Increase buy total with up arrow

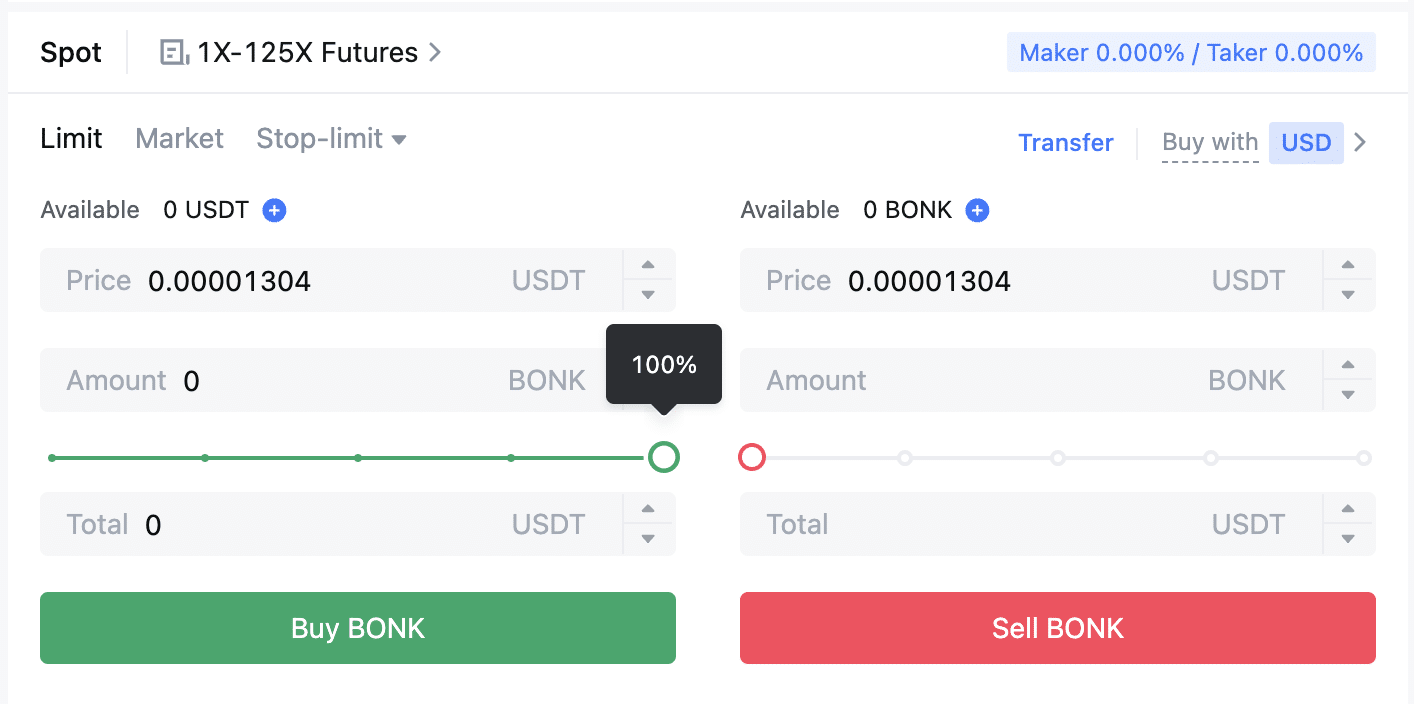(x=648, y=509)
